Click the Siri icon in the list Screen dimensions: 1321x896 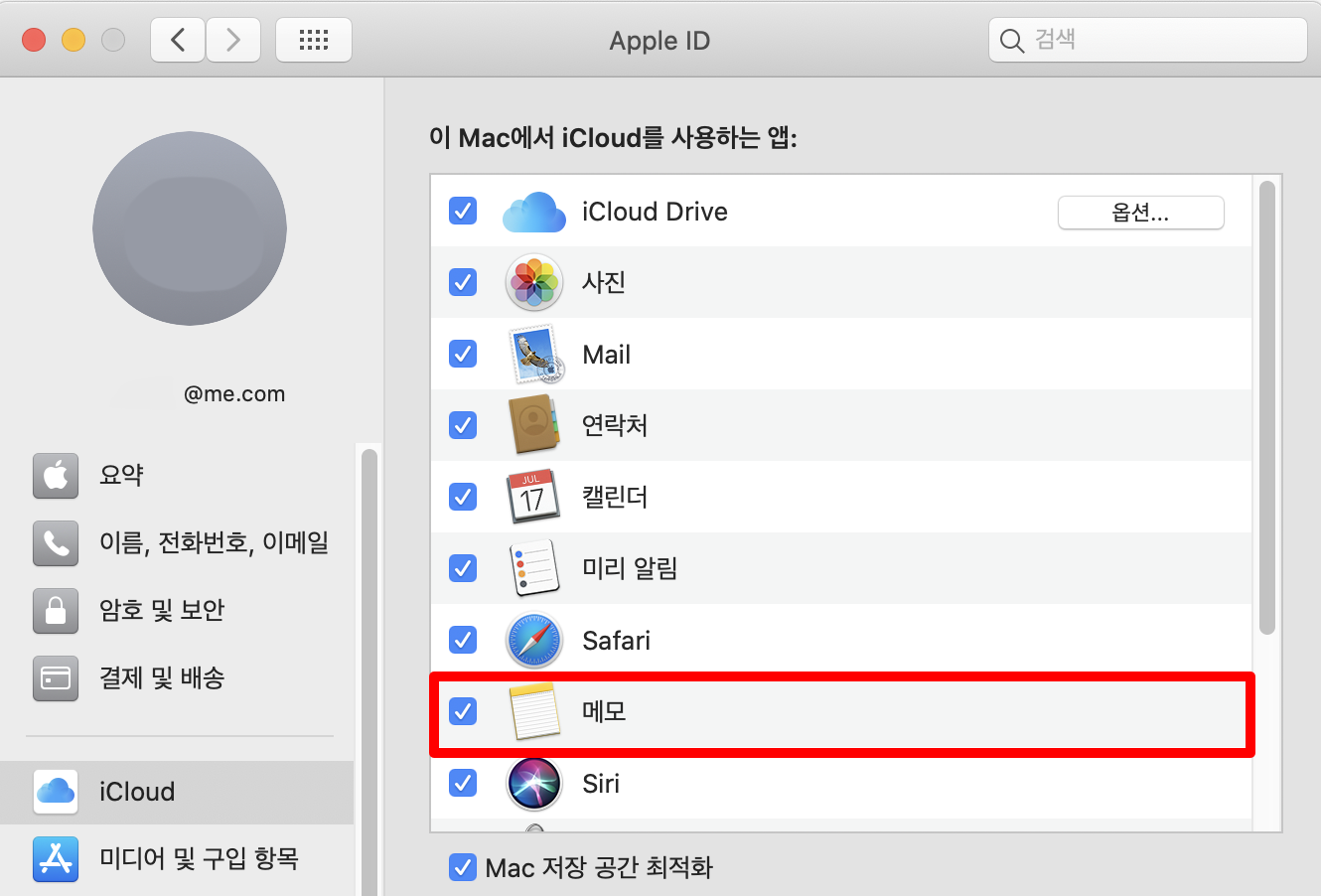coord(534,783)
